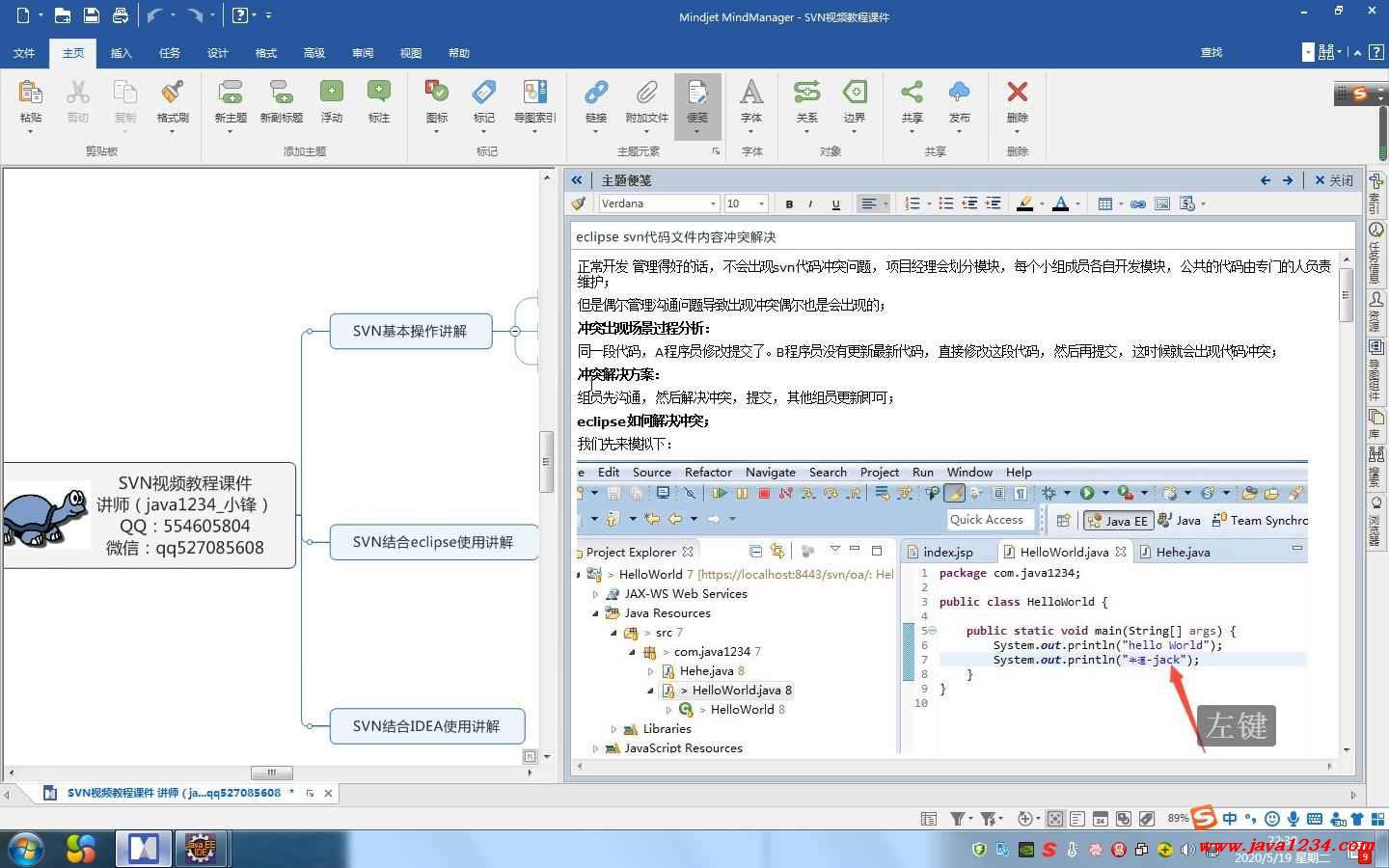Click the Undo arrow in title bar
This screenshot has height=868, width=1389.
click(x=153, y=15)
